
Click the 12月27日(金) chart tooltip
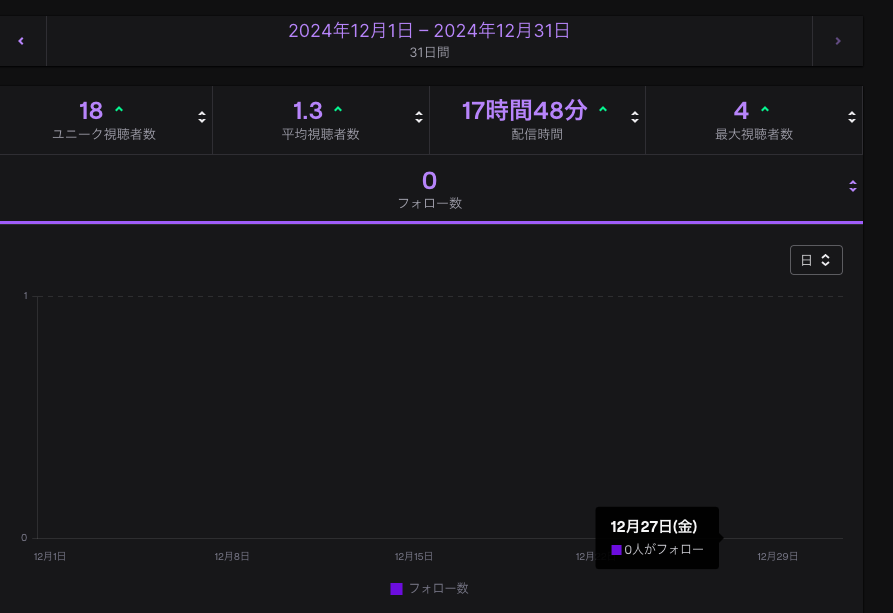(656, 537)
